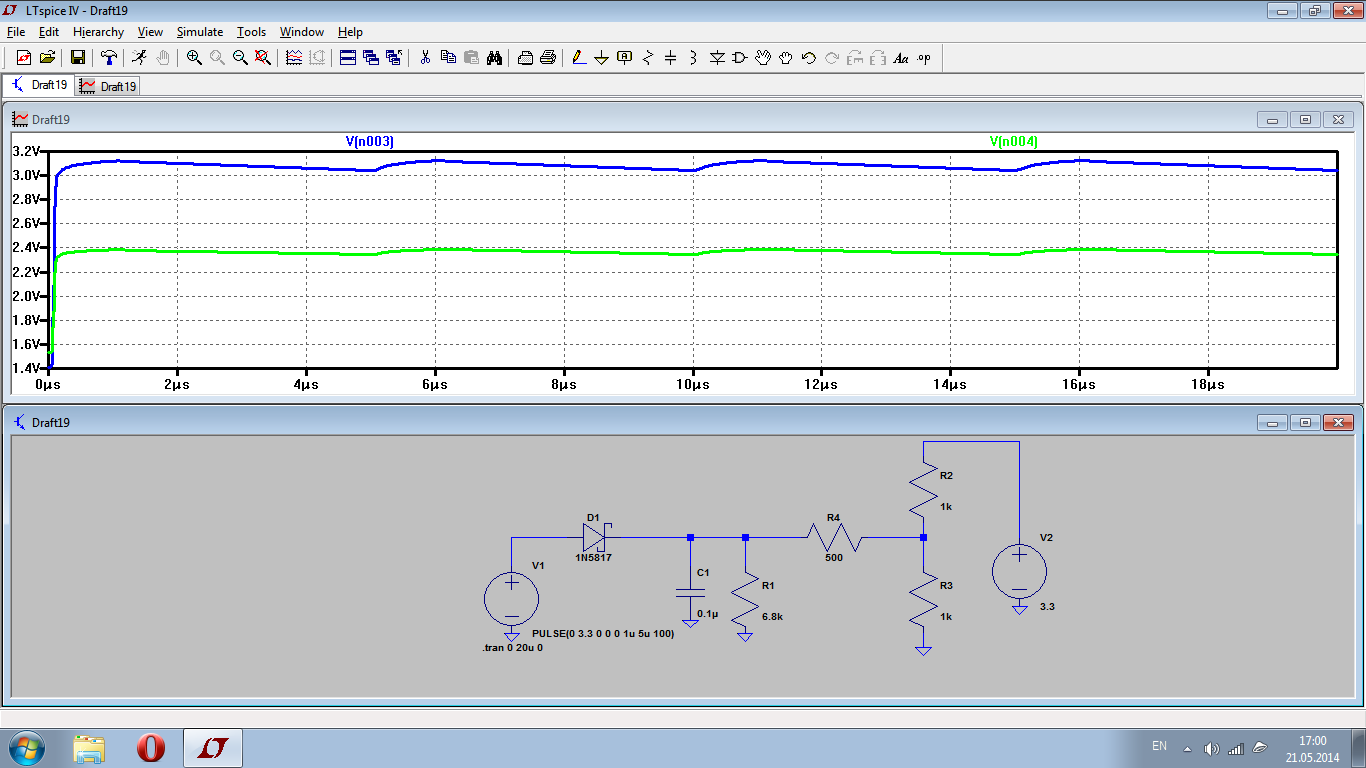Screen dimensions: 1366x768
Task: Open the Hierarchy menu
Action: click(98, 32)
